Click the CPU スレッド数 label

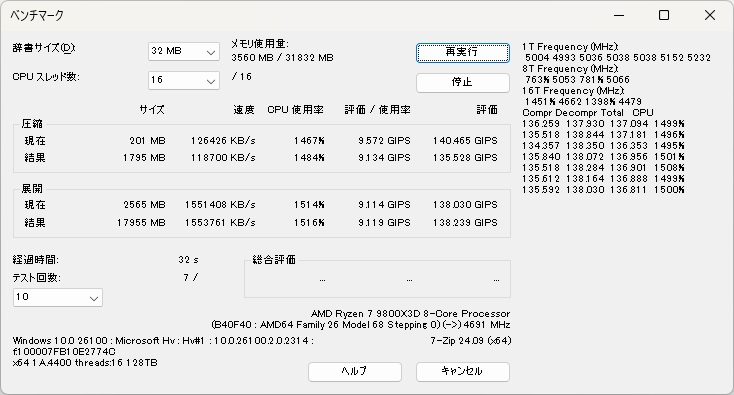pyautogui.click(x=46, y=77)
